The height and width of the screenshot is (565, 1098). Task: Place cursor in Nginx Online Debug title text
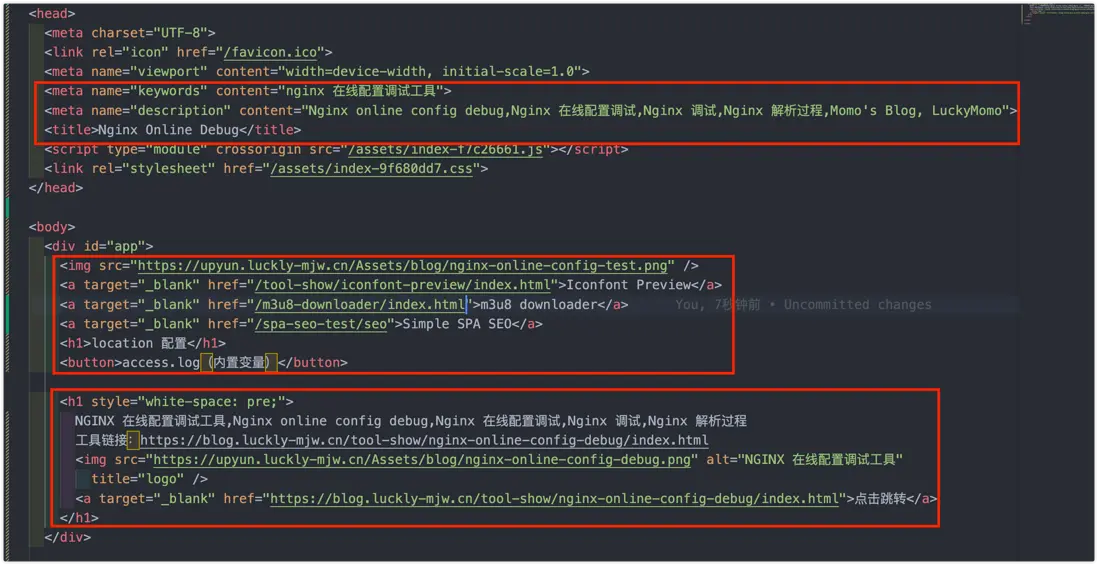click(174, 130)
